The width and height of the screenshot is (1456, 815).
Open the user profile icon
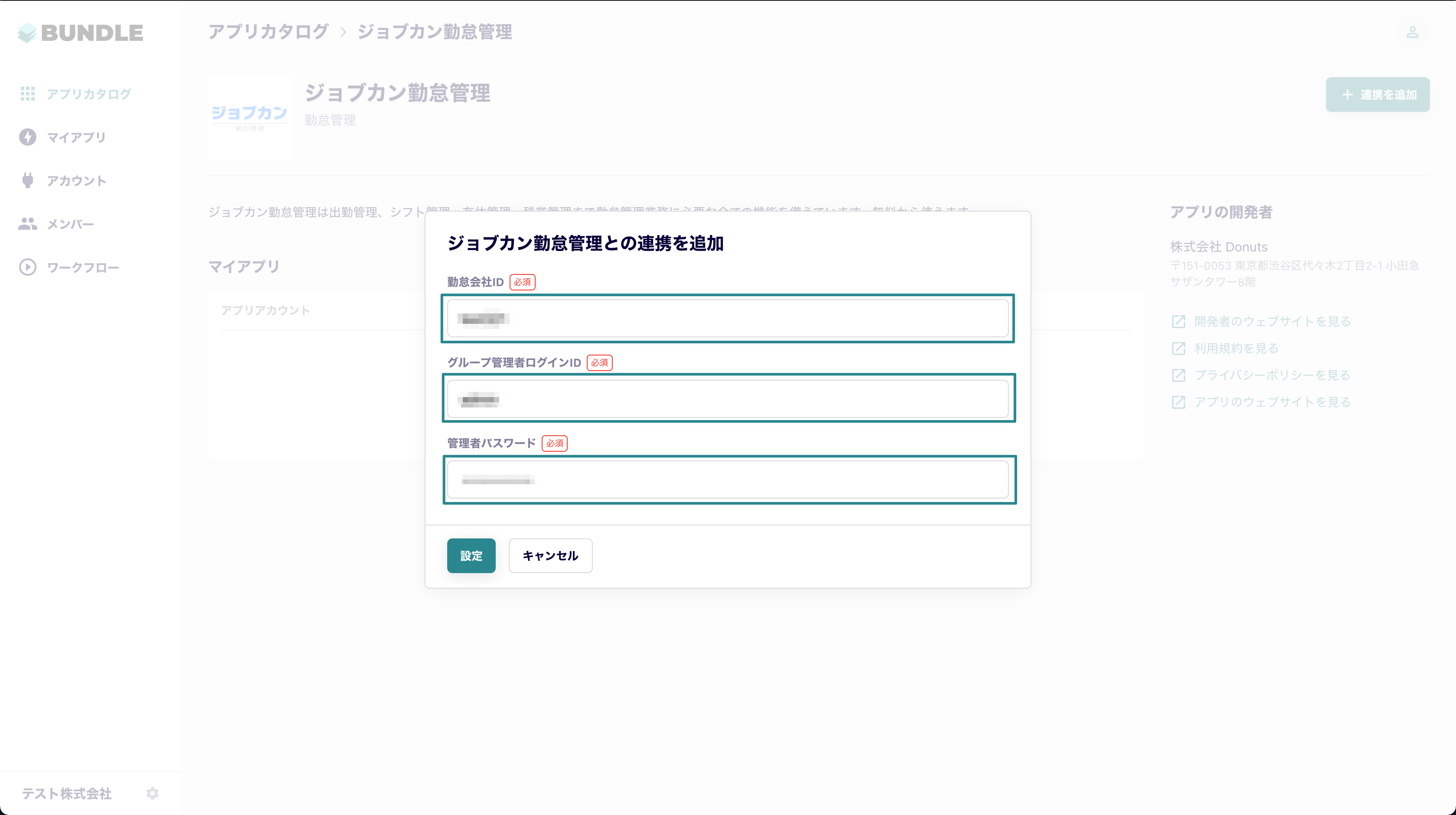1413,33
